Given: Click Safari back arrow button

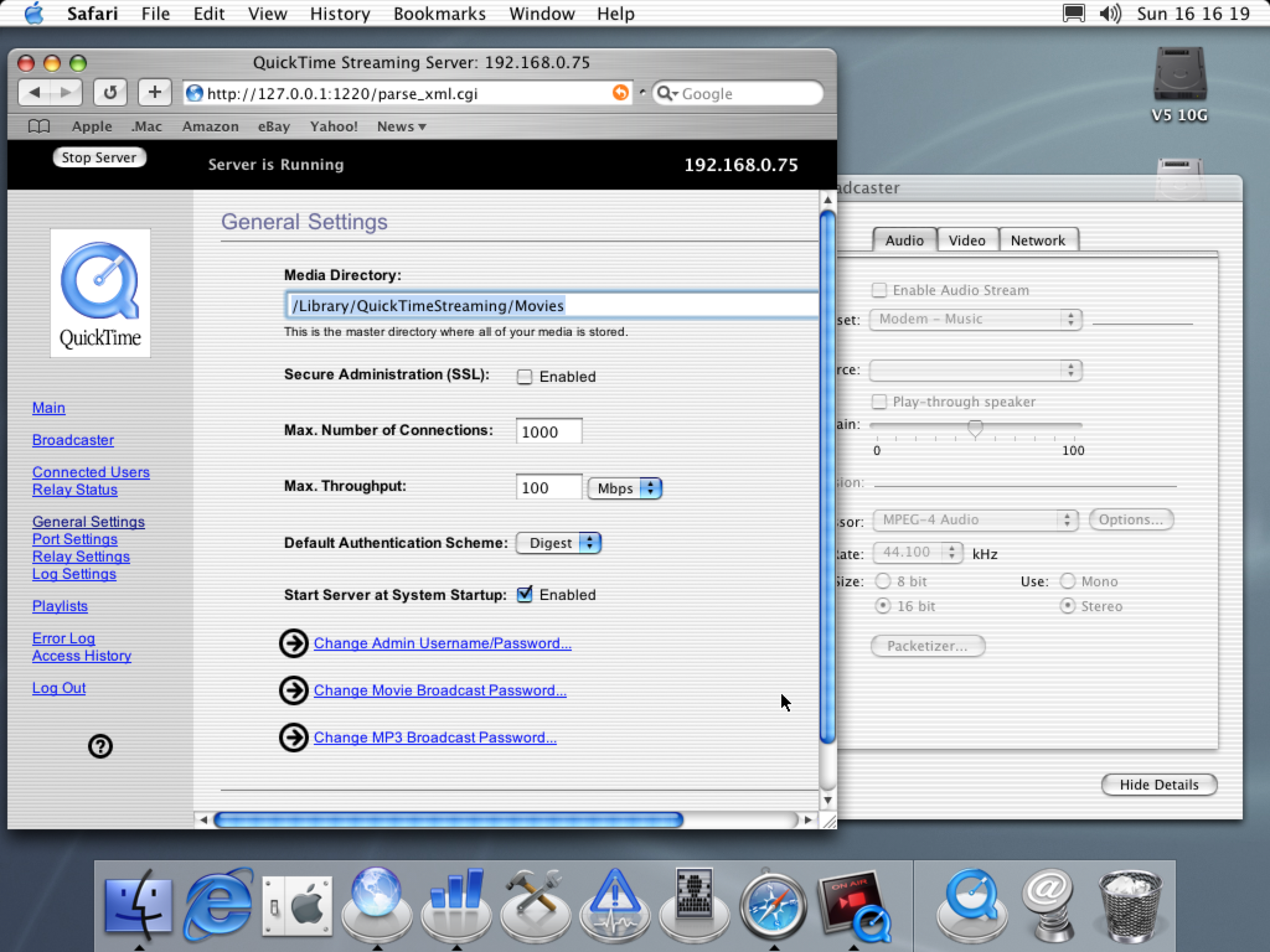Looking at the screenshot, I should pos(34,93).
